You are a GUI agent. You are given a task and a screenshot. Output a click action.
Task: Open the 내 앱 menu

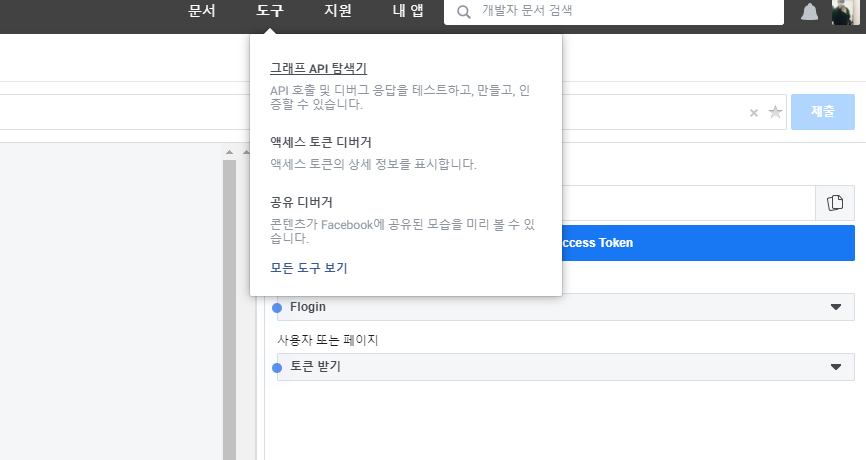point(408,10)
